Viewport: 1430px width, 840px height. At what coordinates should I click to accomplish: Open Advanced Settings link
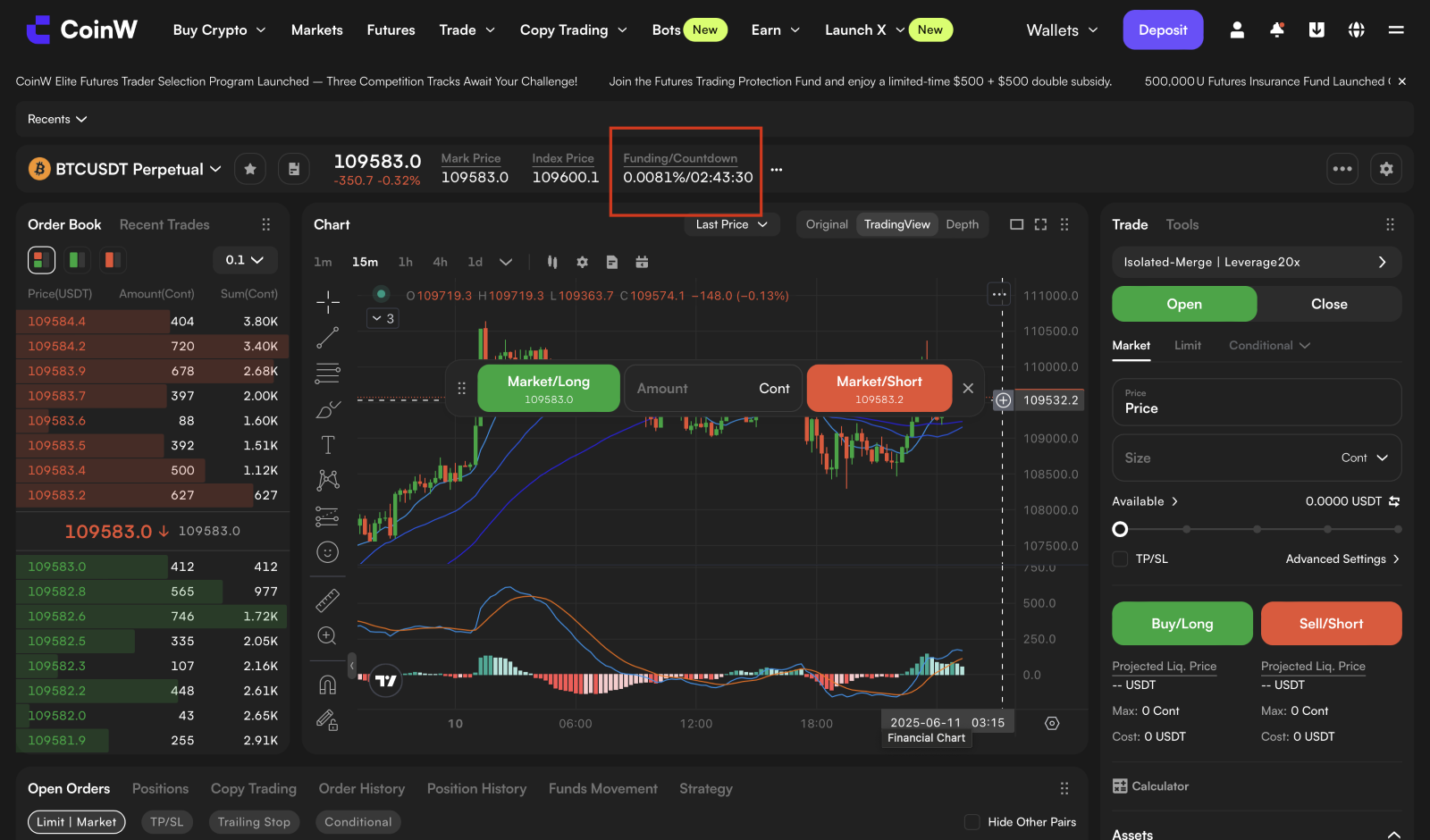tap(1342, 559)
